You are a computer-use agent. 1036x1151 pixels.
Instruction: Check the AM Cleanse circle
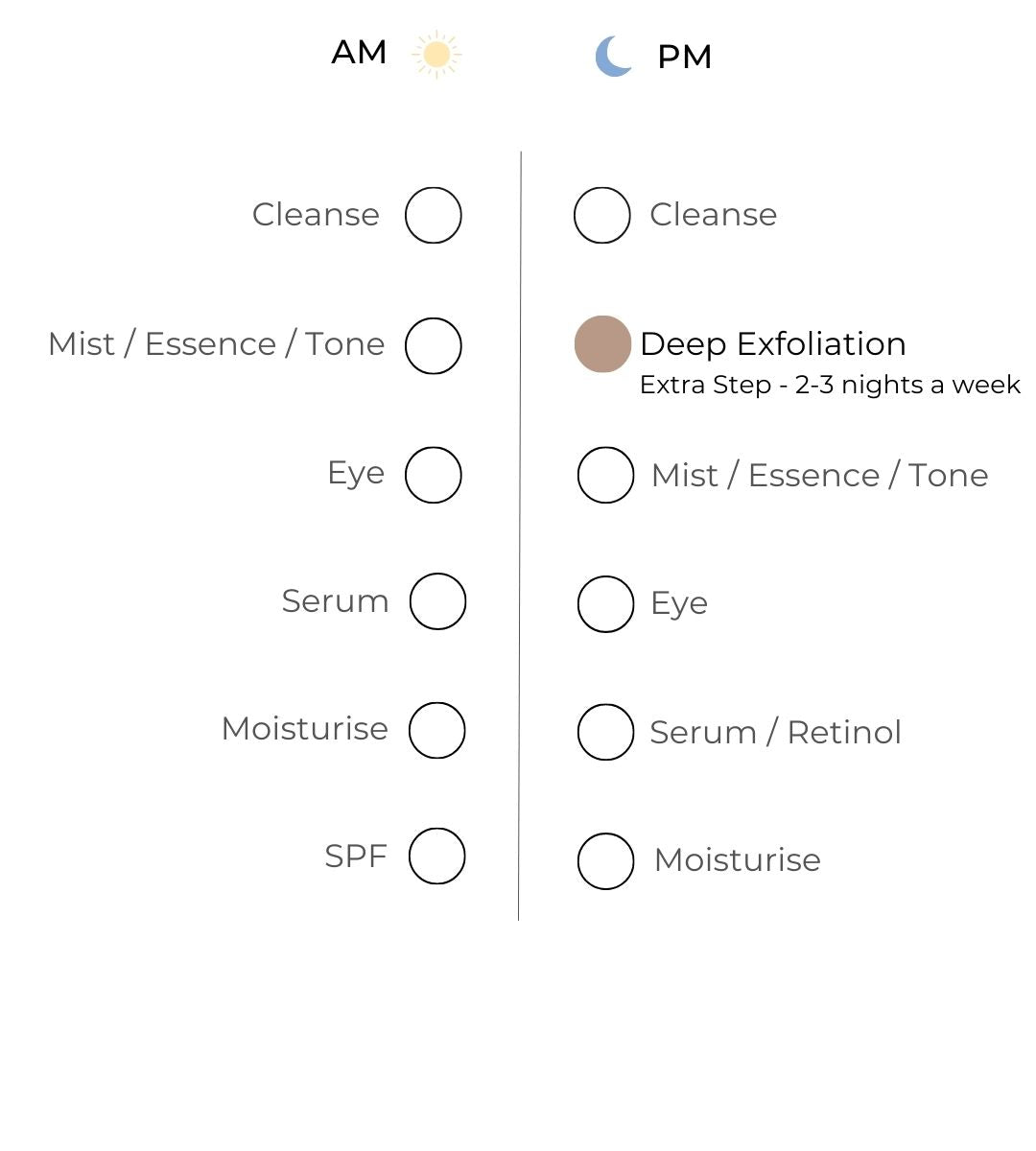tap(434, 215)
